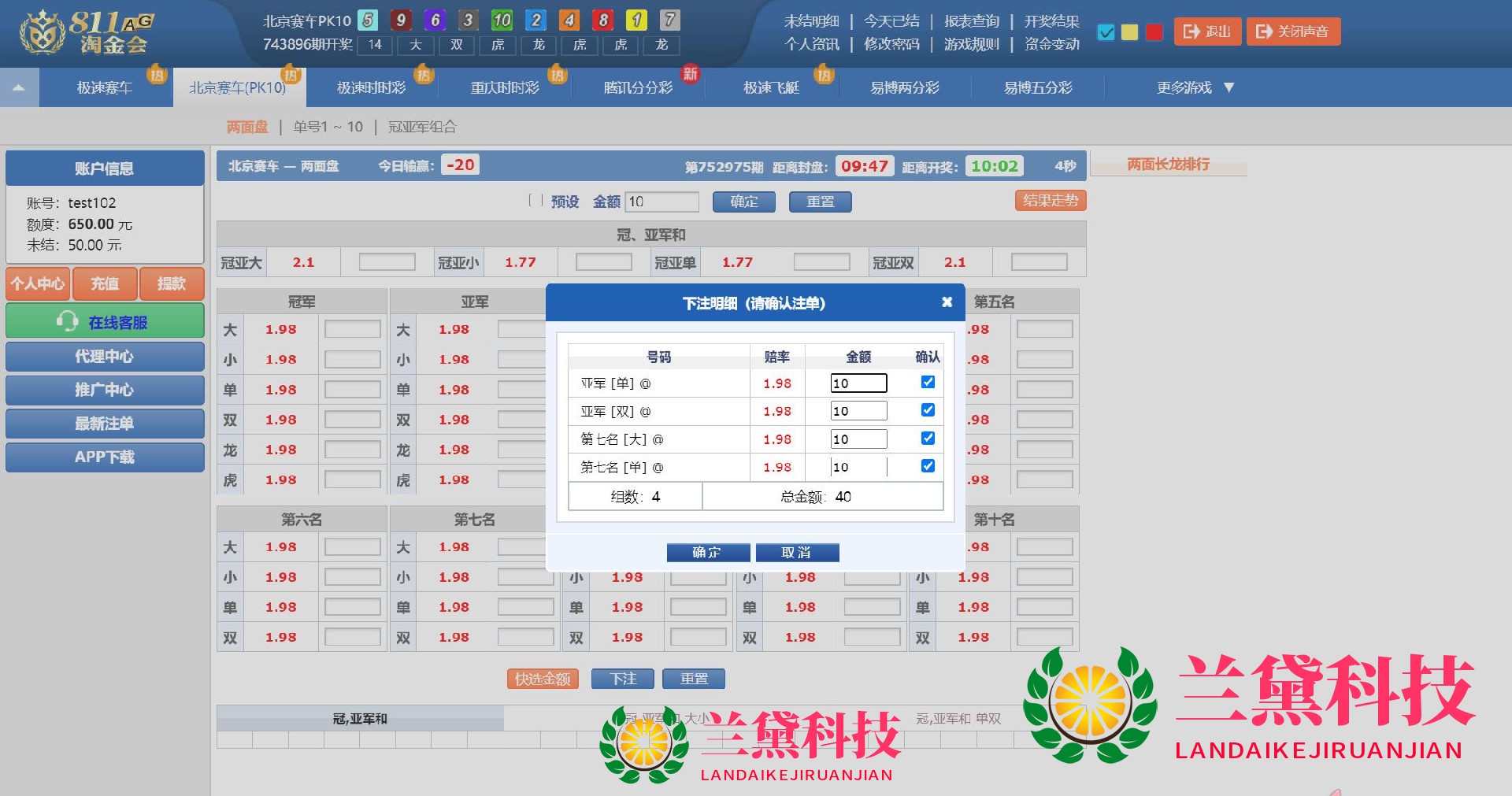Toggle the 预设 preset checkbox
The height and width of the screenshot is (796, 1512).
[x=535, y=201]
